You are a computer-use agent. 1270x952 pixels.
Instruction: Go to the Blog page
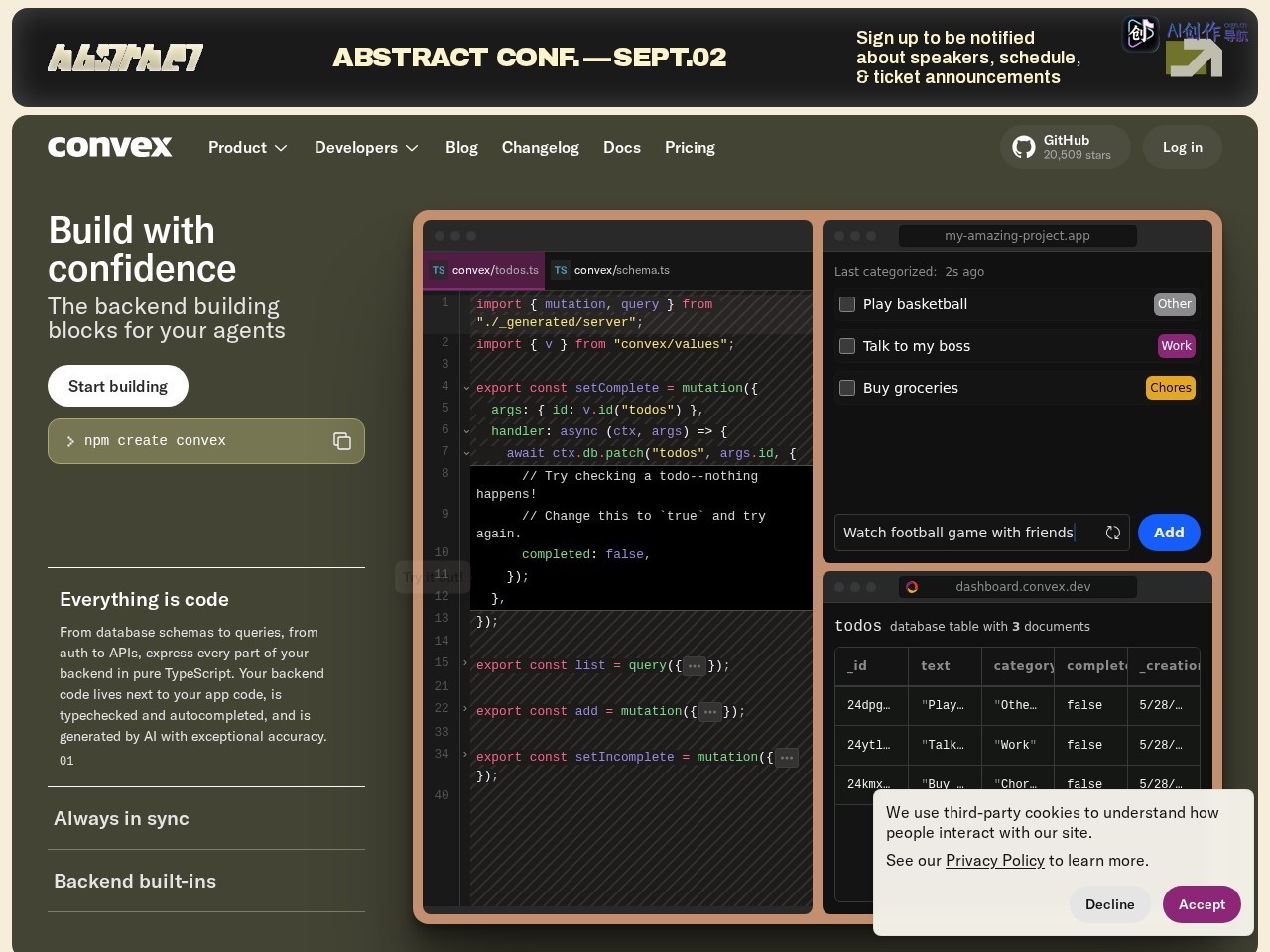[x=461, y=148]
